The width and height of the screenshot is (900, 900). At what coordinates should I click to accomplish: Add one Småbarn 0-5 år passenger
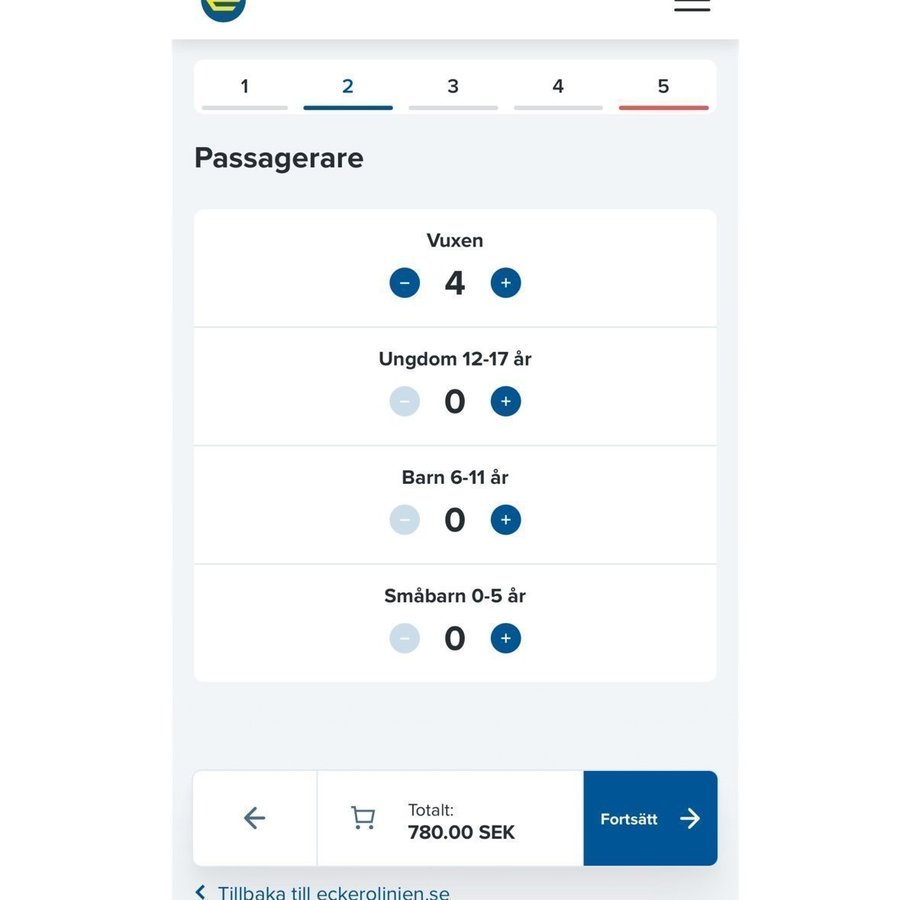505,638
